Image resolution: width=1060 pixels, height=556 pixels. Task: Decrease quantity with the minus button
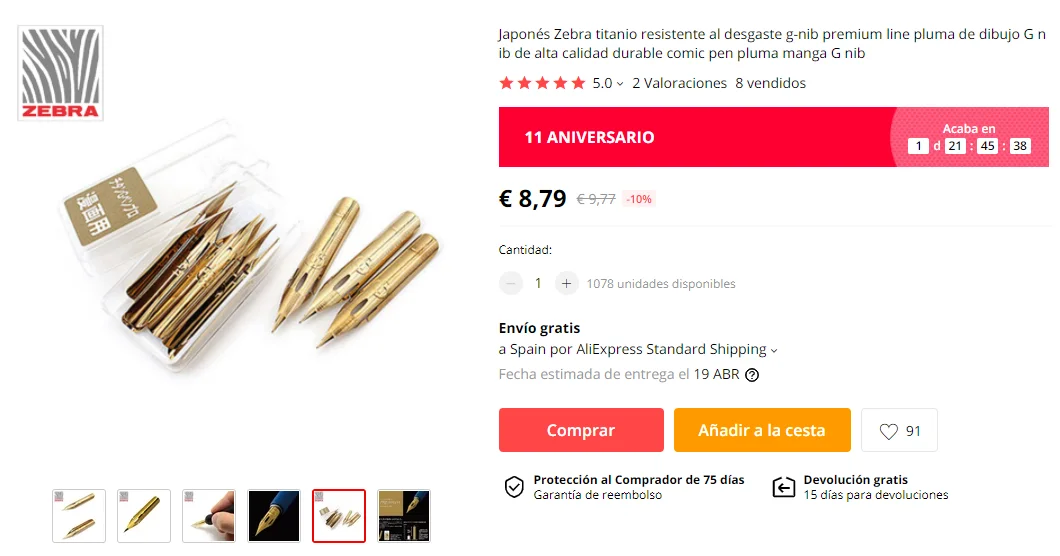[x=511, y=283]
